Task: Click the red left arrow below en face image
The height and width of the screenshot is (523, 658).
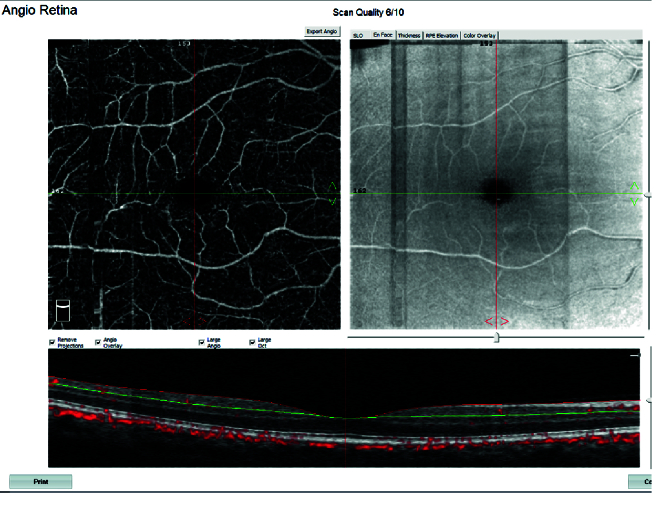Action: point(490,321)
